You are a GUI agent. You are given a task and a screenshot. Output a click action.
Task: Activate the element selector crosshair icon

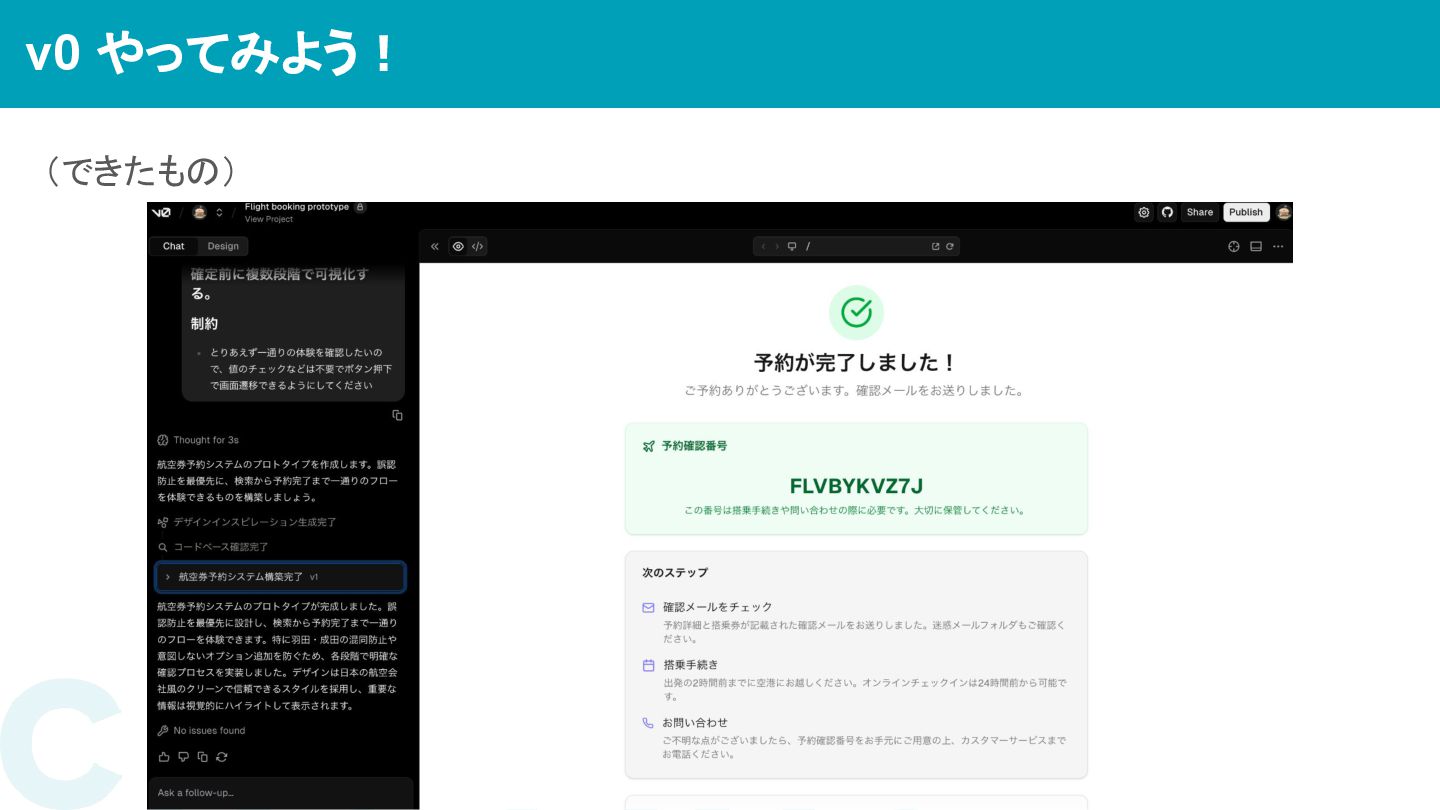1234,246
